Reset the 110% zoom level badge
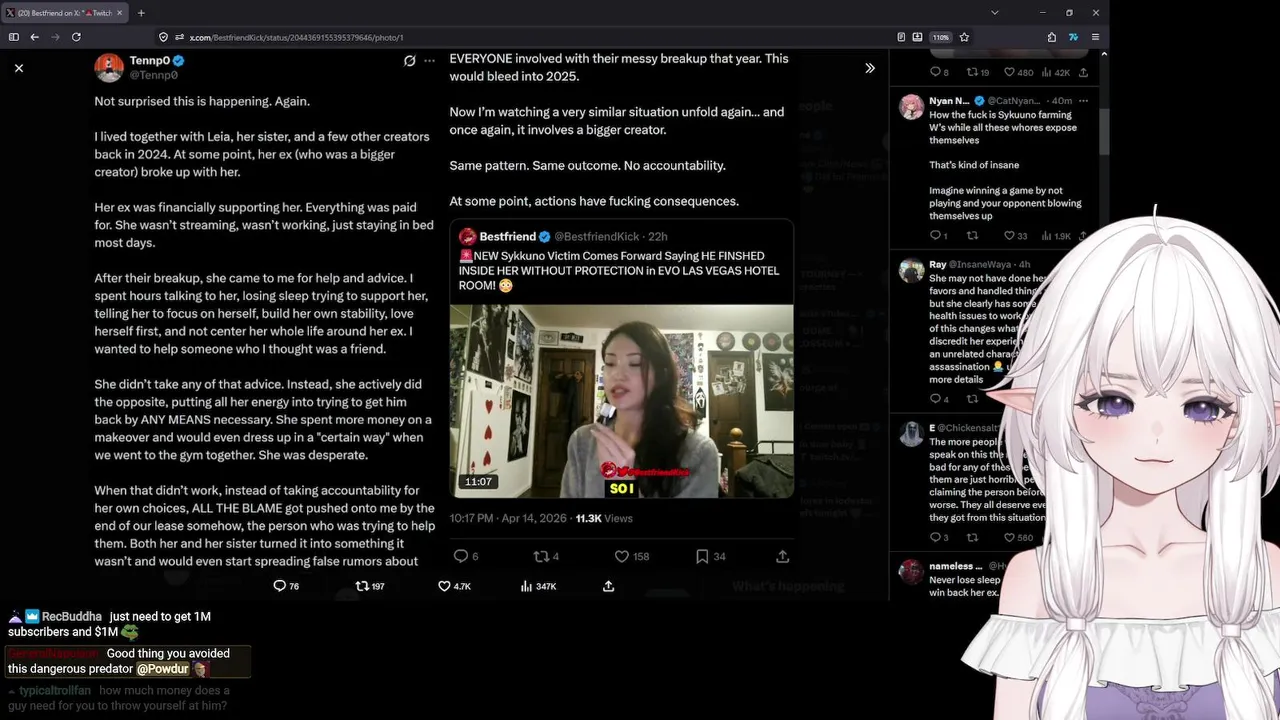1280x720 pixels. [x=941, y=37]
